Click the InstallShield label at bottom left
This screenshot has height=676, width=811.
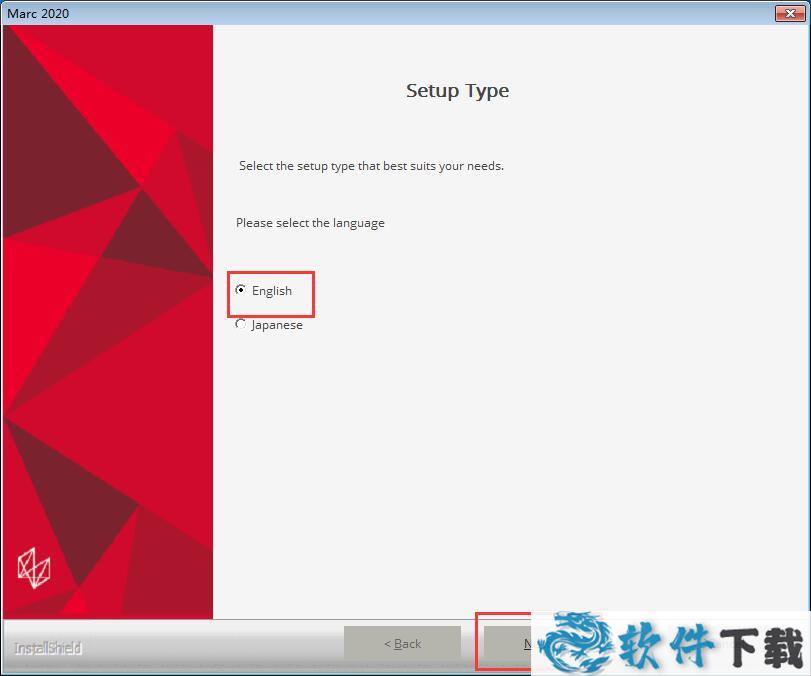coord(48,648)
